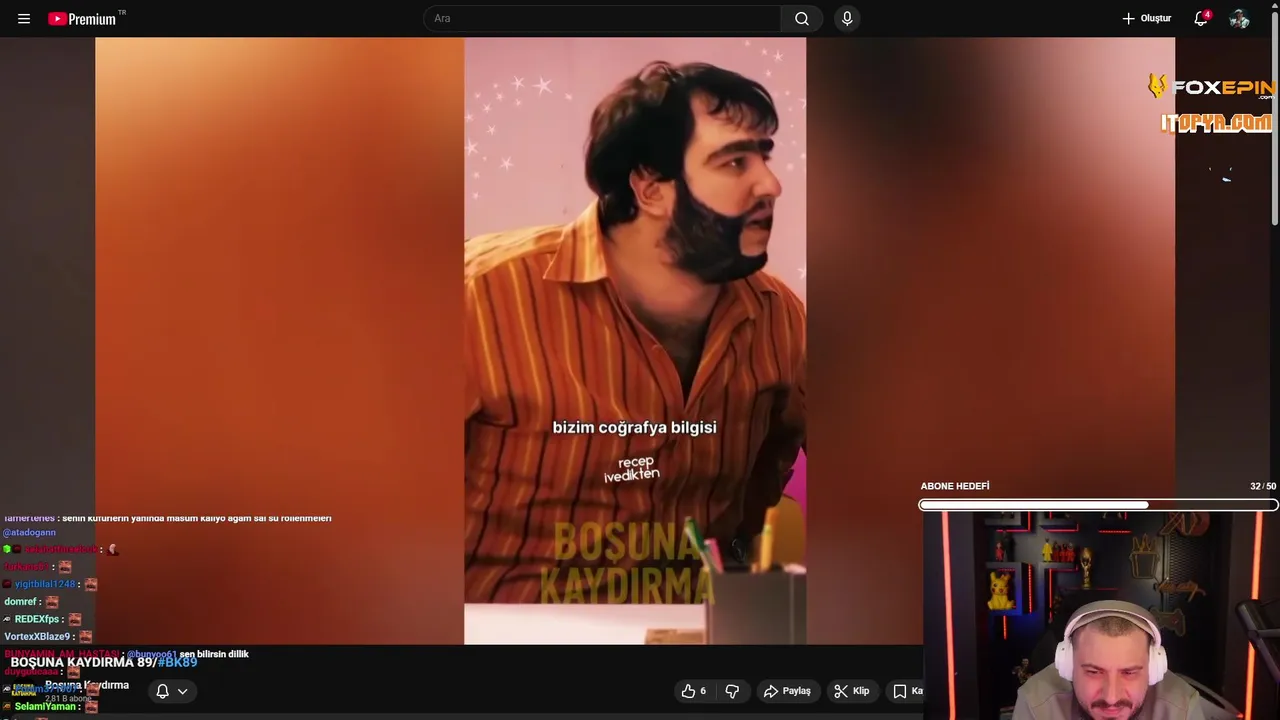Dislike the video with thumbs down

[732, 691]
